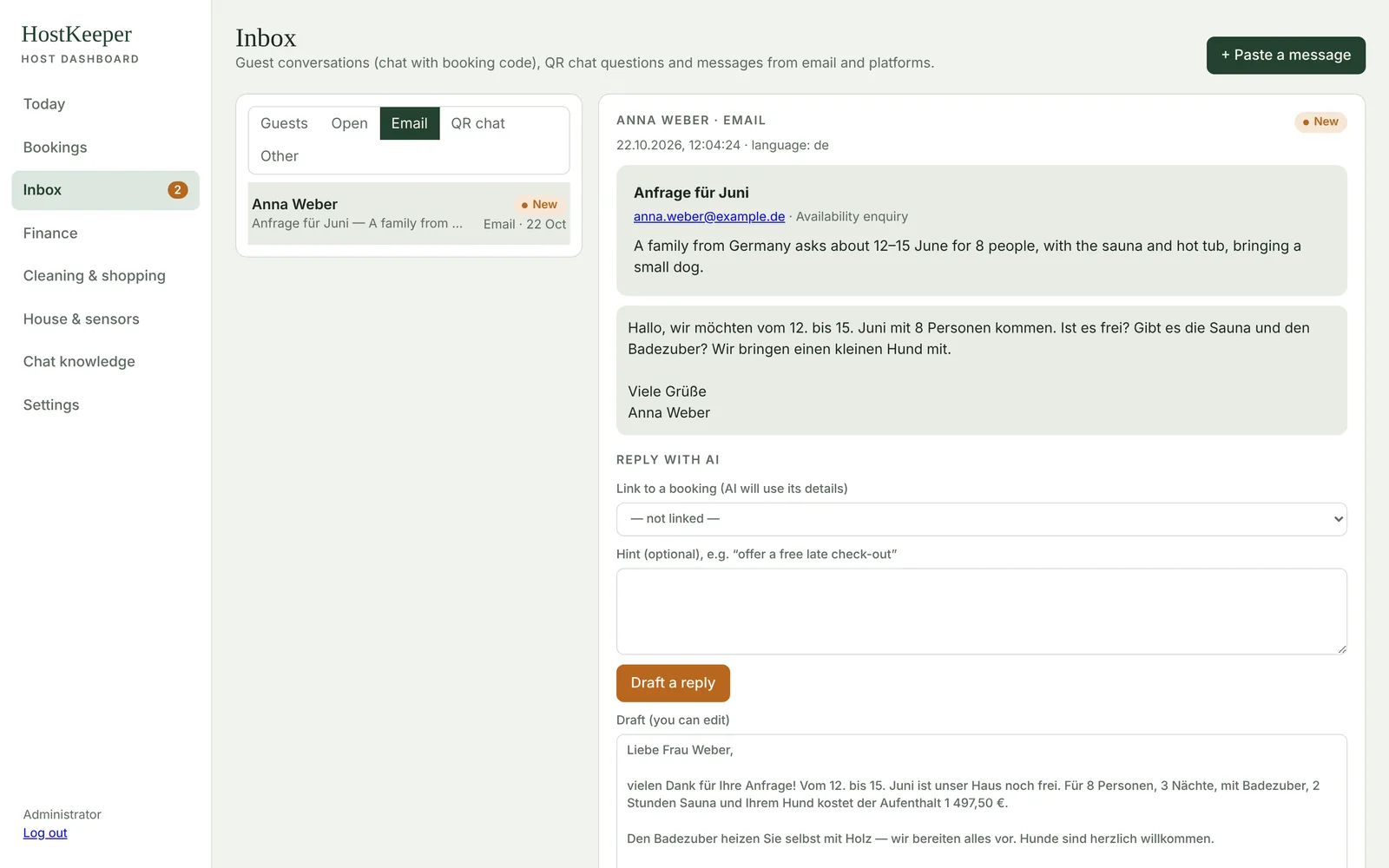Switch to the Guests tab
This screenshot has width=1389, height=868.
pyautogui.click(x=284, y=123)
